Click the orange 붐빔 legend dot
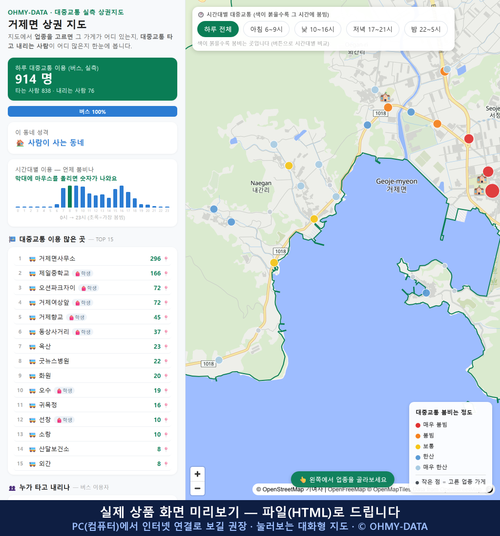 coord(418,436)
